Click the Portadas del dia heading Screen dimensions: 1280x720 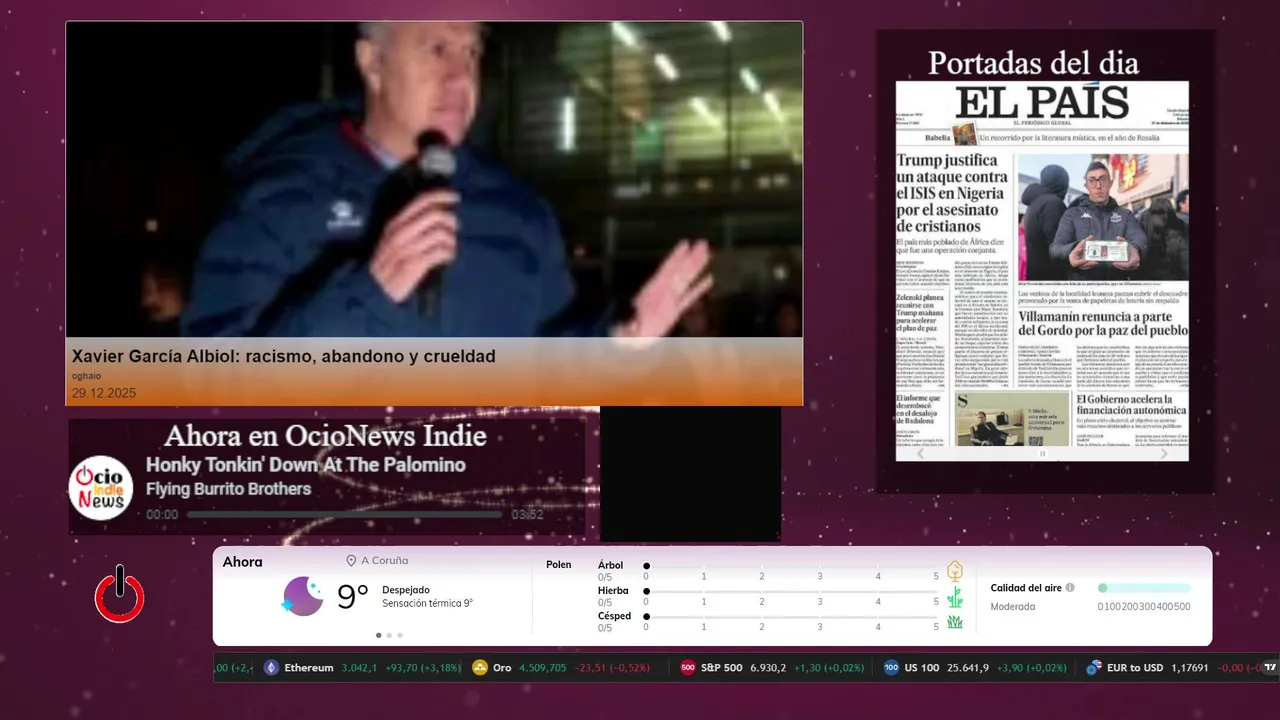tap(1033, 62)
